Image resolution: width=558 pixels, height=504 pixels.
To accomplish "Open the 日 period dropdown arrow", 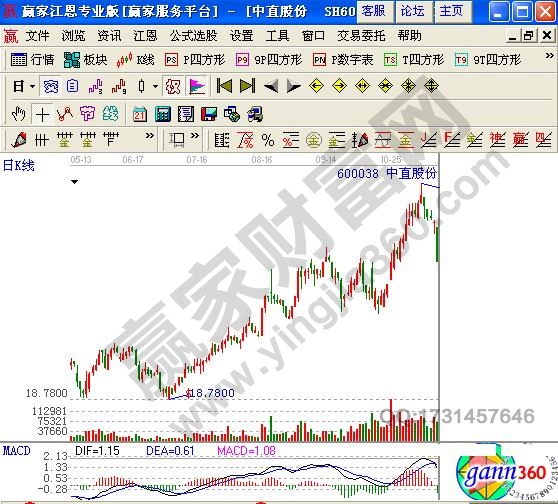I will click(x=33, y=86).
